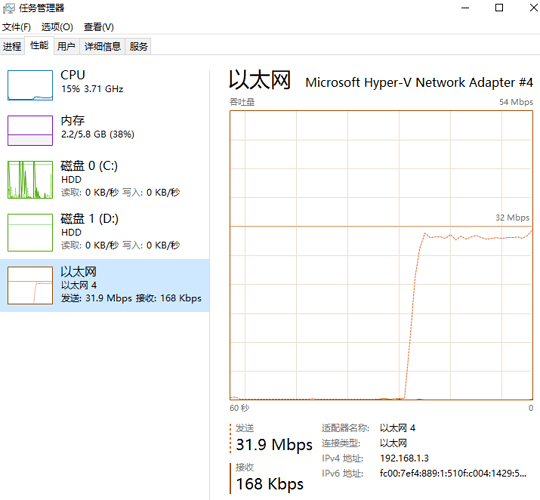The width and height of the screenshot is (540, 500).
Task: Click the 接收 168 Kbps value
Action: (x=270, y=484)
